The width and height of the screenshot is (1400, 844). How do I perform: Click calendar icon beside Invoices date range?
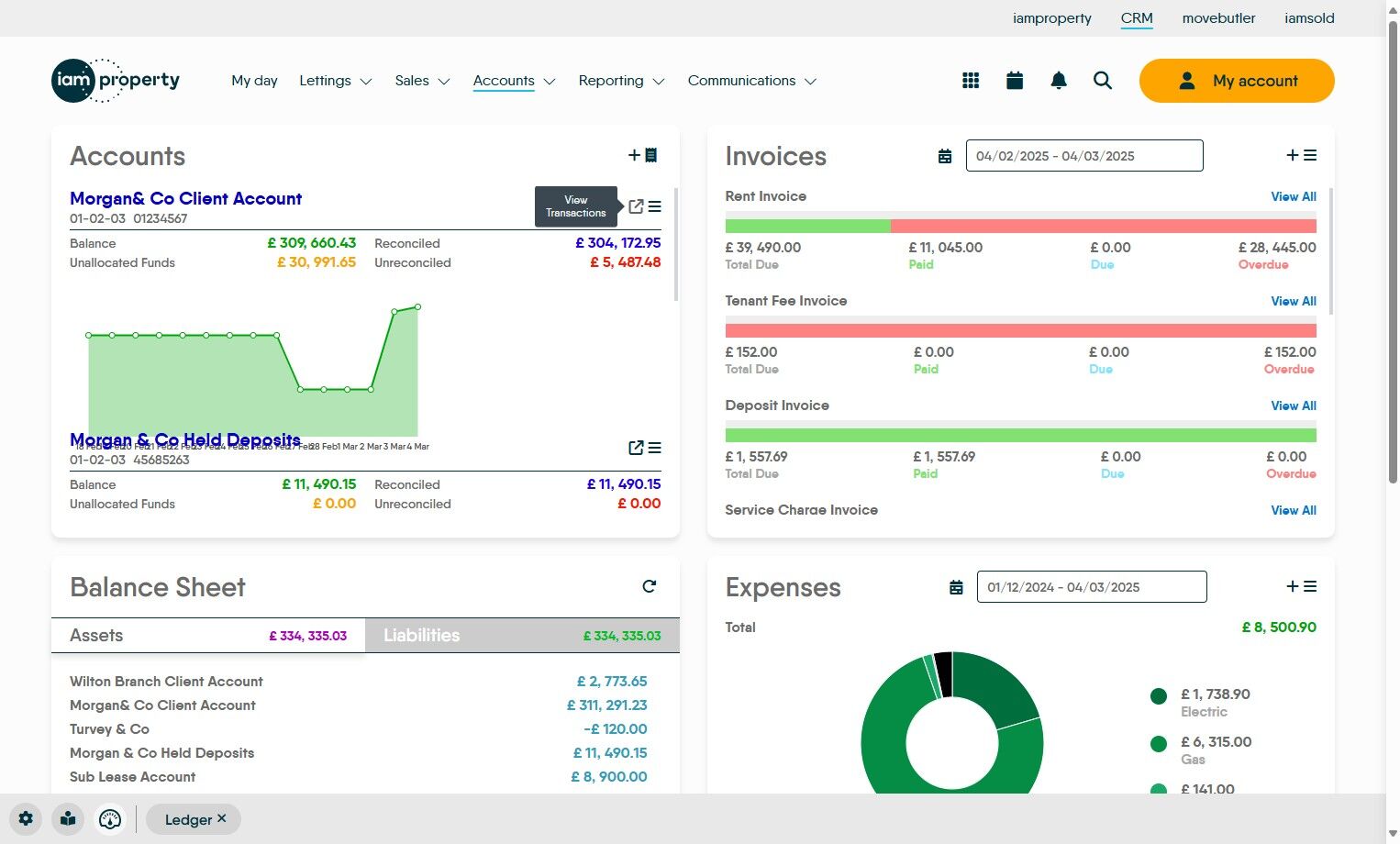945,156
